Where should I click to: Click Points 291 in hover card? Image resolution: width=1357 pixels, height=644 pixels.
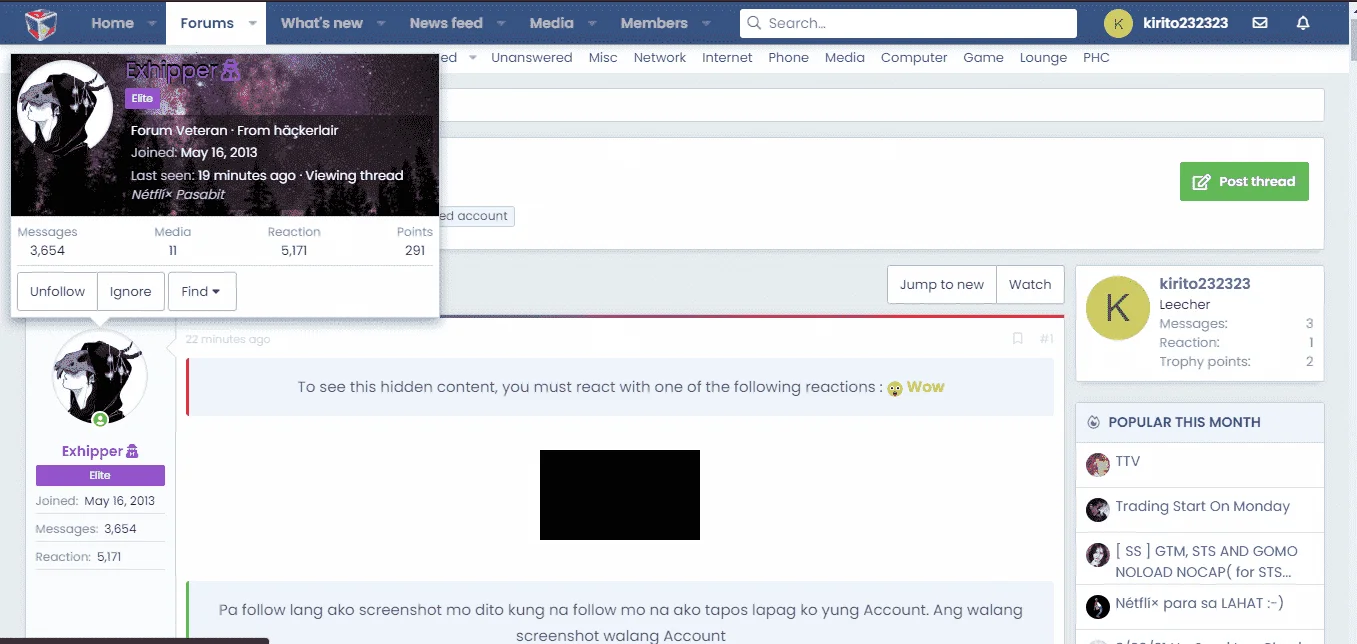(x=415, y=241)
